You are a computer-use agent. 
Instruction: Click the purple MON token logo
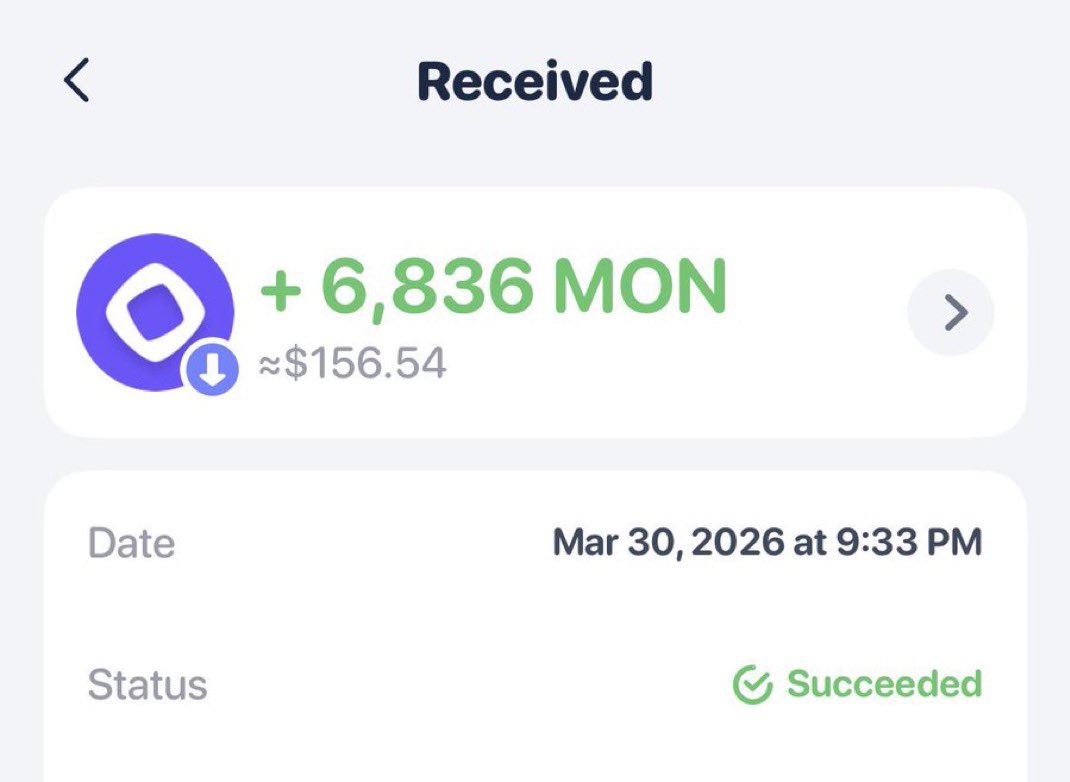(x=150, y=300)
